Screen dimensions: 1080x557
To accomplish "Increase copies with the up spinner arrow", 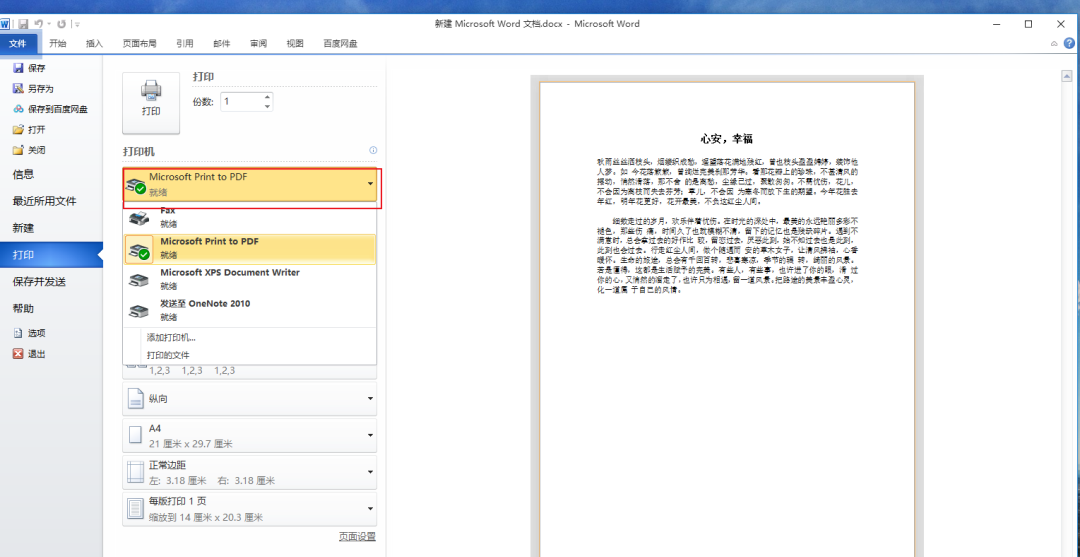I will [267, 98].
